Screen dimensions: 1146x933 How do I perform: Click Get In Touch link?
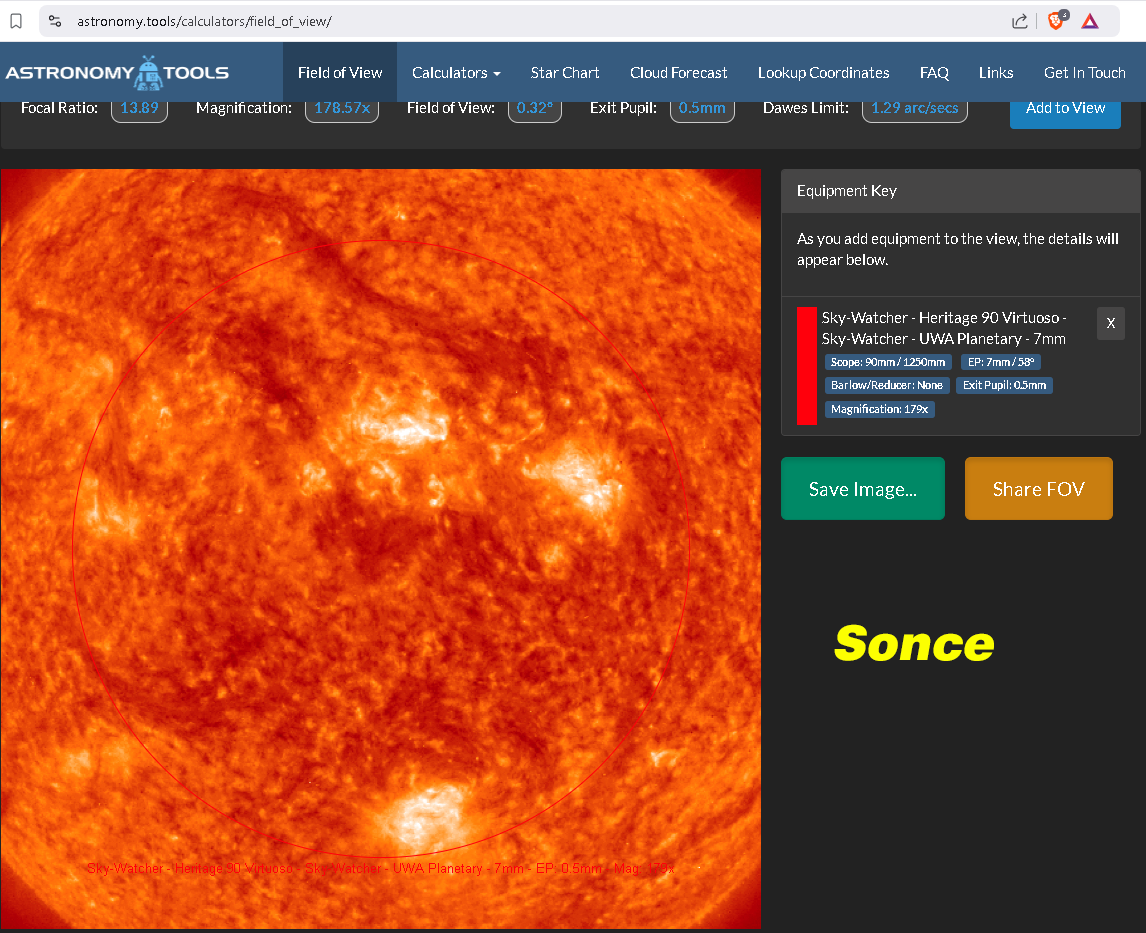(x=1084, y=72)
